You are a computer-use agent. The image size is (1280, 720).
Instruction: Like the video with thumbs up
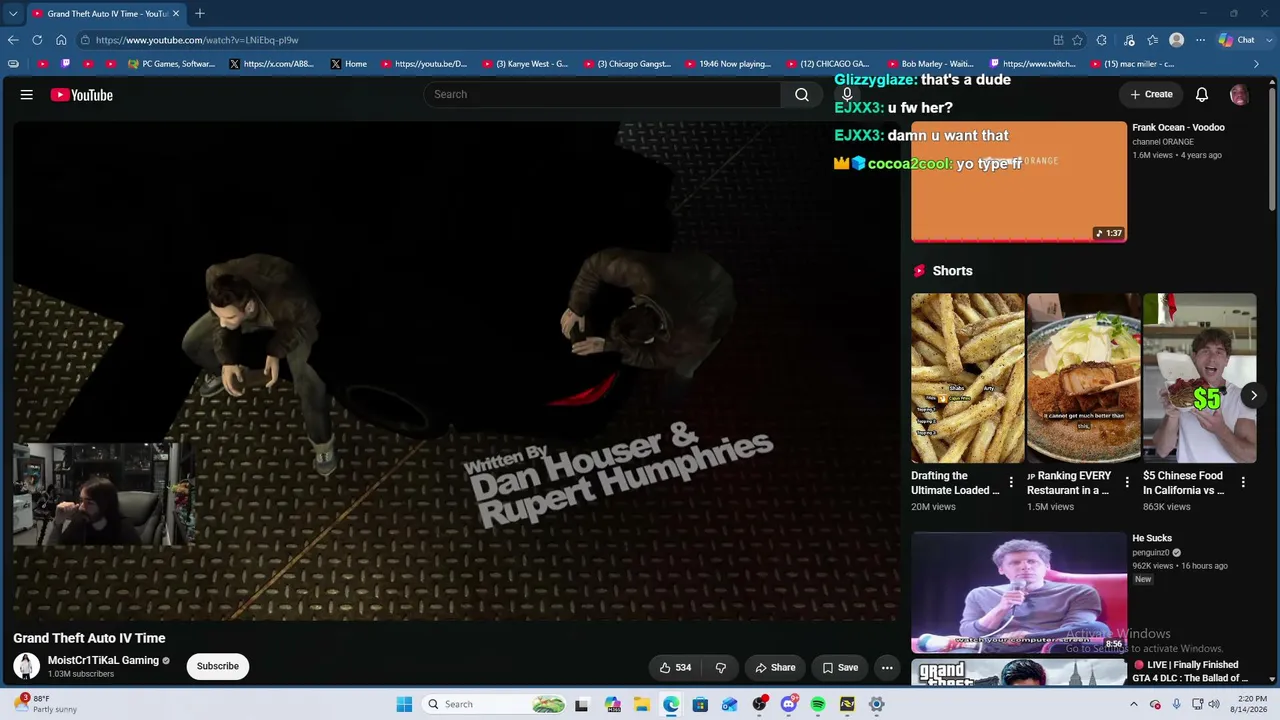coord(676,667)
